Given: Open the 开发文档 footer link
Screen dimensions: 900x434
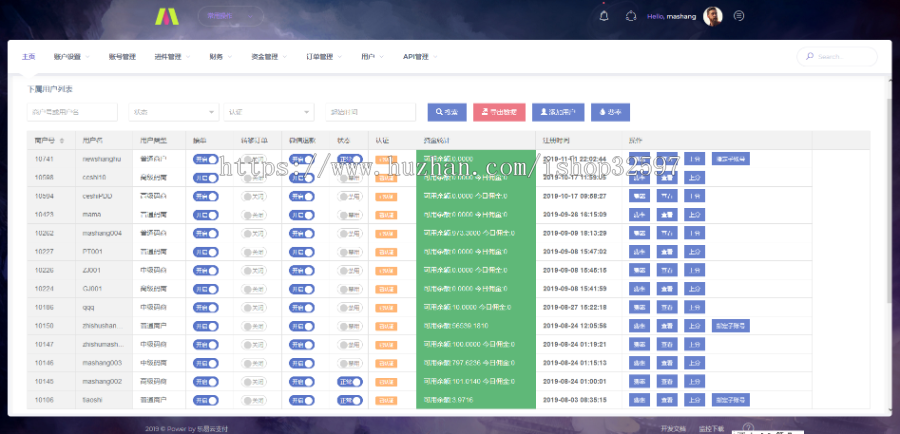Looking at the screenshot, I should (673, 428).
